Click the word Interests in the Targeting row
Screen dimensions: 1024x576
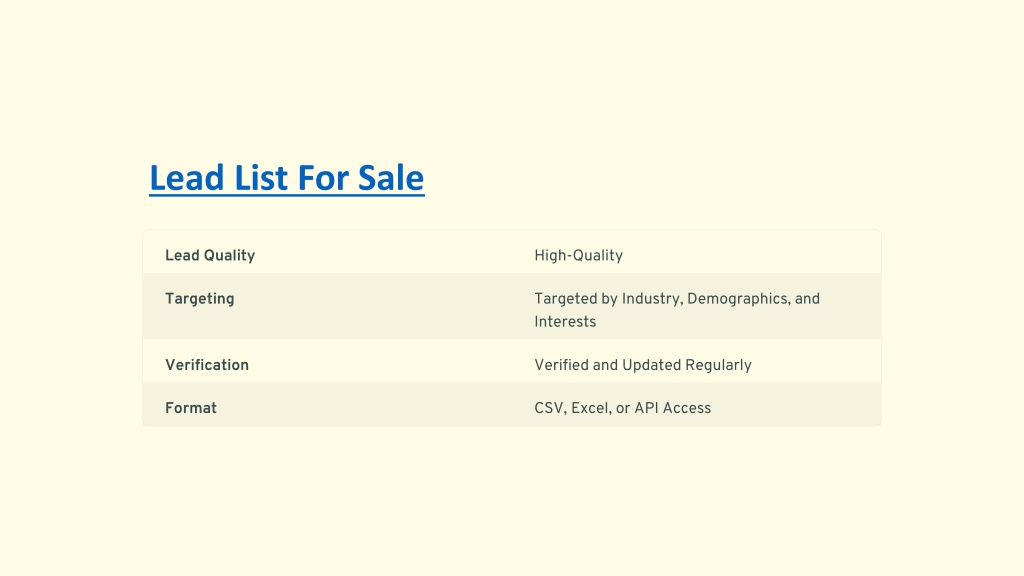tap(565, 322)
